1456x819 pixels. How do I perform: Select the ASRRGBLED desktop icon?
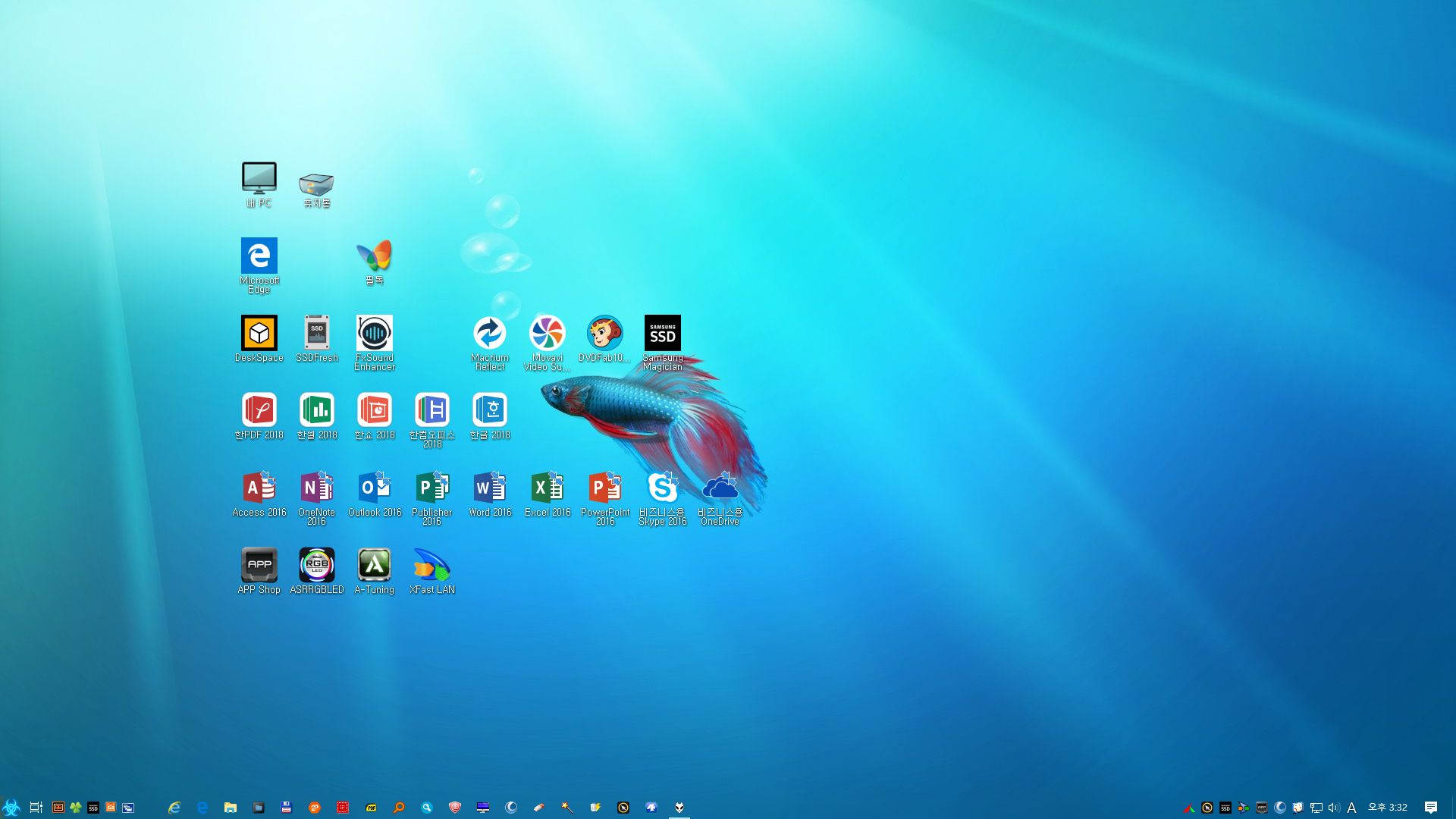pos(316,571)
